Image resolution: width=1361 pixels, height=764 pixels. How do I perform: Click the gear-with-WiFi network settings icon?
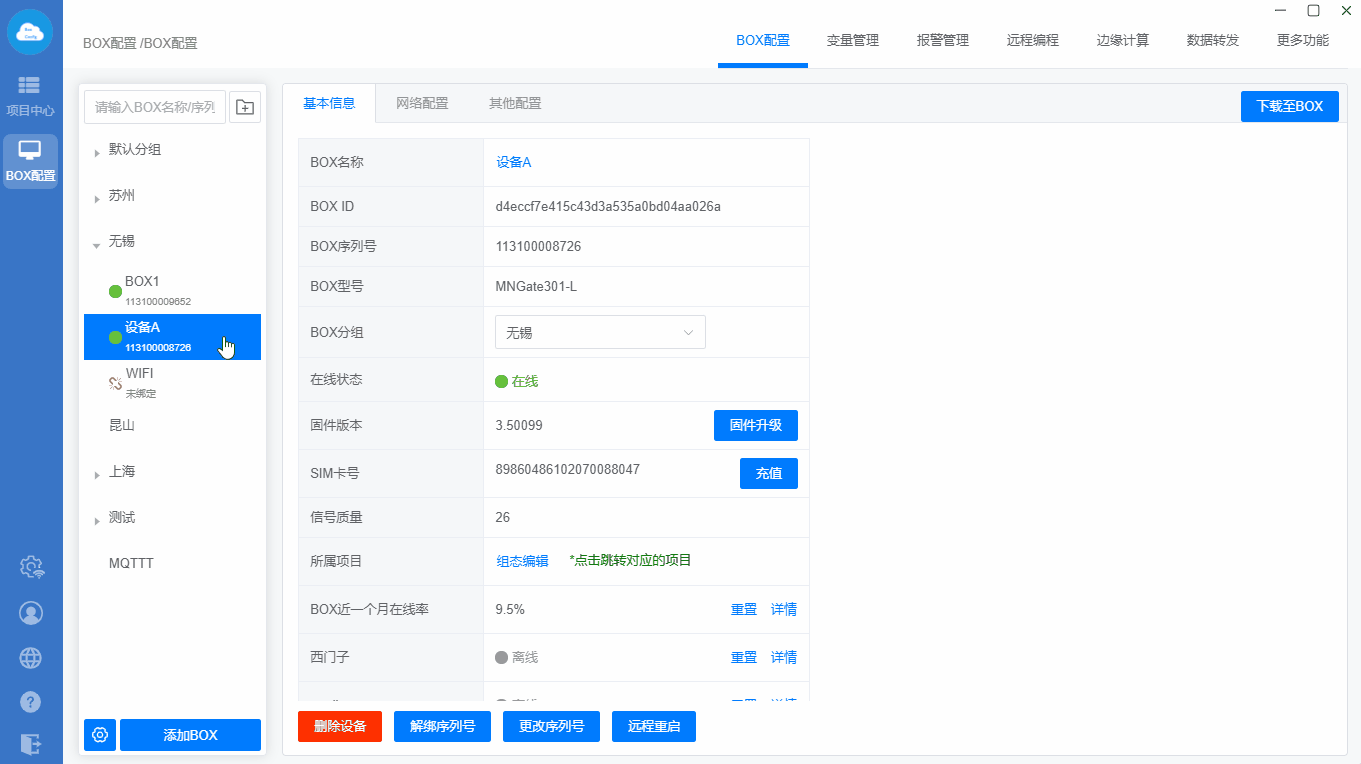click(31, 567)
